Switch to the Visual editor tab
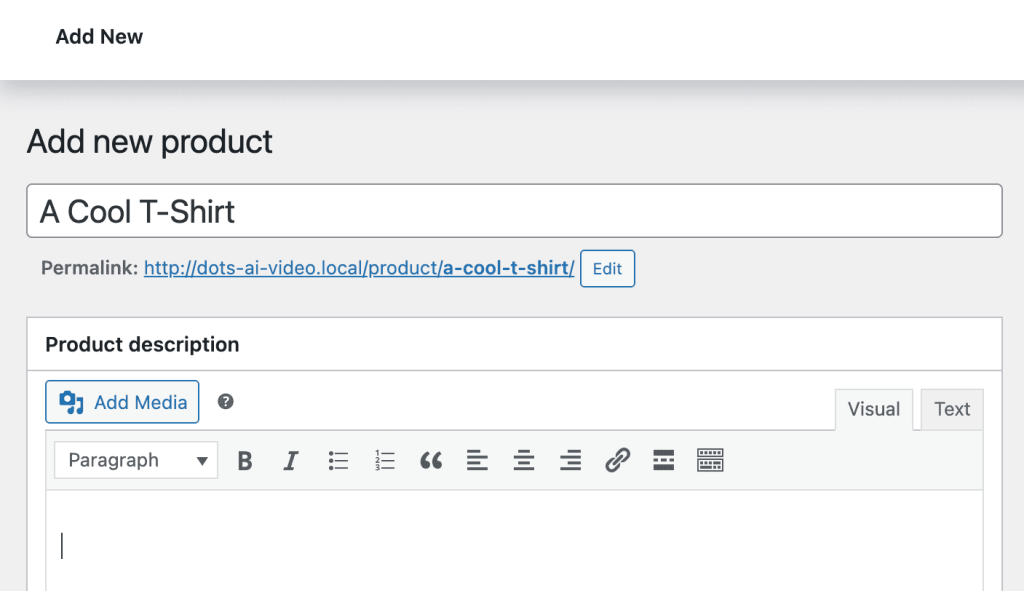Viewport: 1024px width, 591px height. click(x=874, y=409)
